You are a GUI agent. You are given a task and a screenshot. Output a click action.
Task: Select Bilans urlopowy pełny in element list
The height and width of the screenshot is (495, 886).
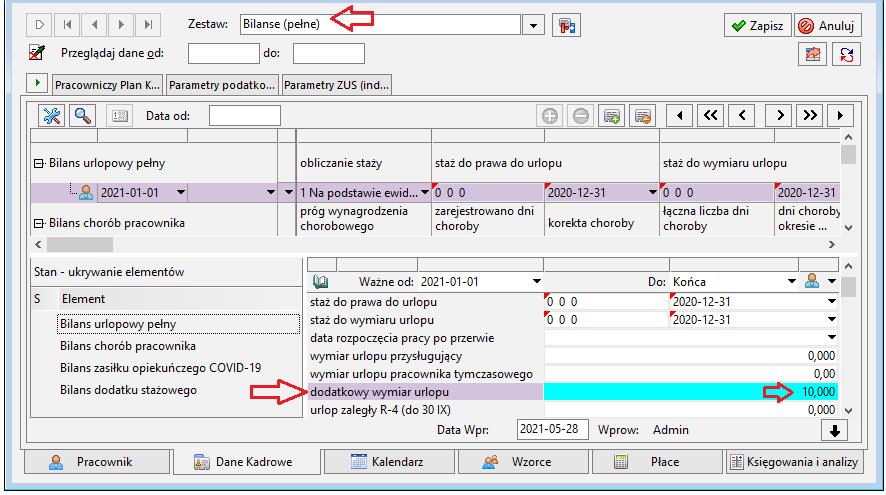point(179,324)
